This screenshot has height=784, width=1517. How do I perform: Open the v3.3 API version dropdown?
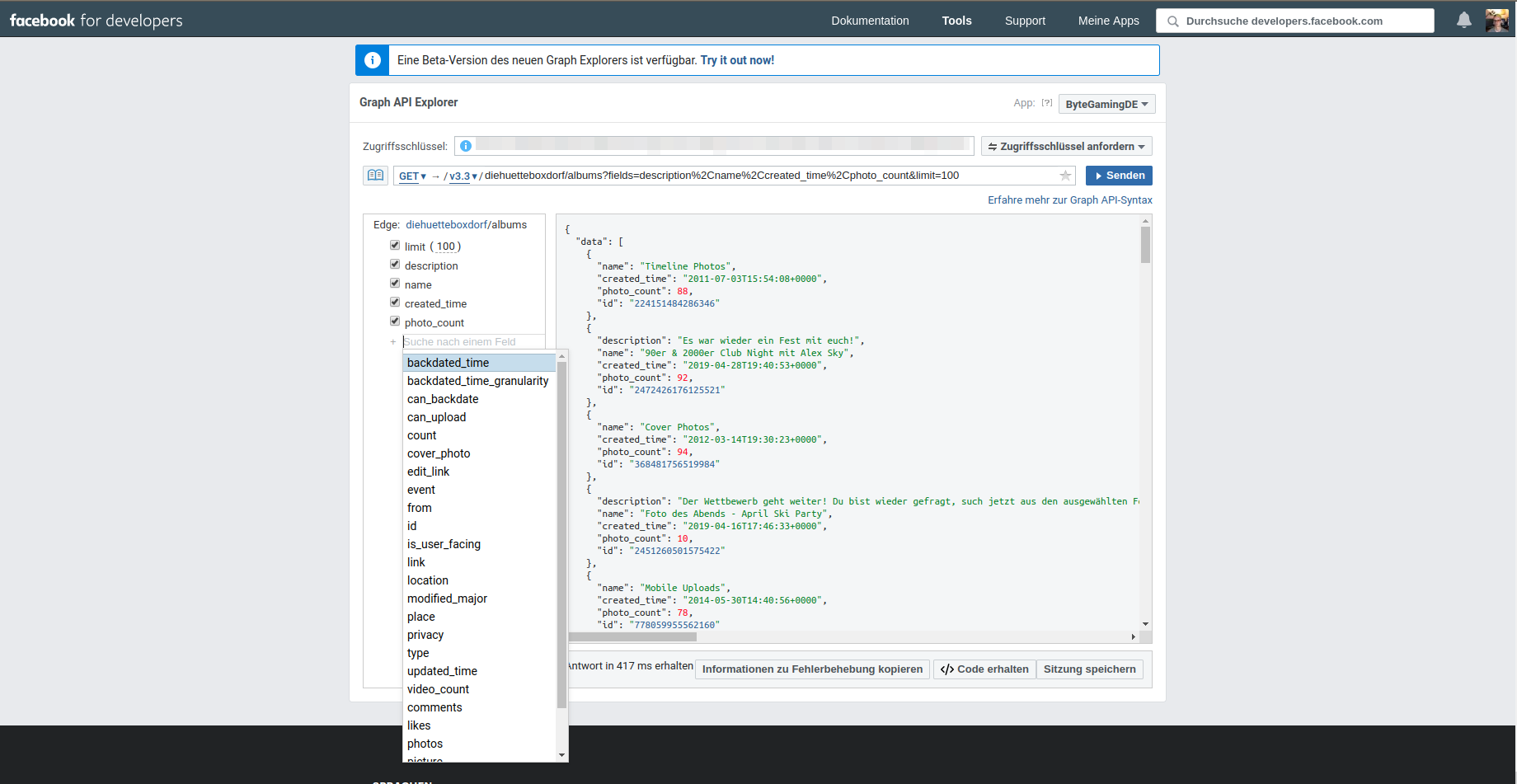click(460, 176)
